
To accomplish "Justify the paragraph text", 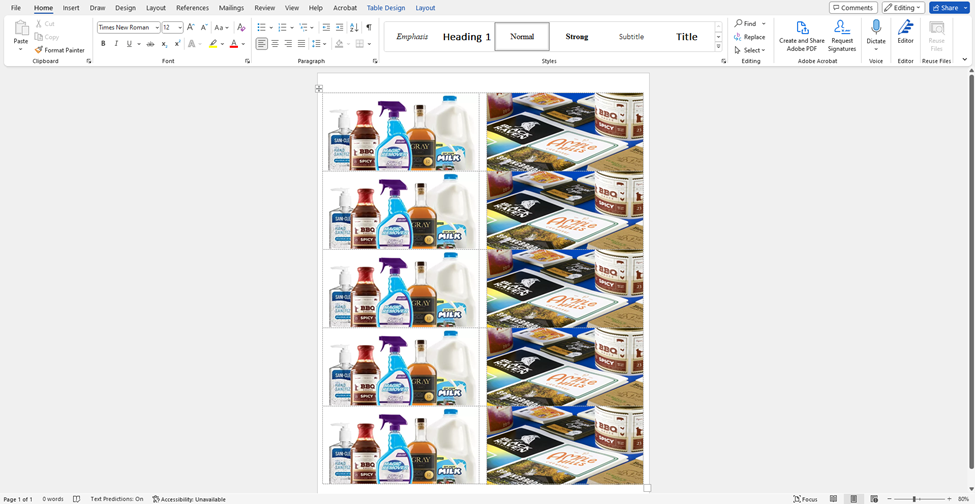I will click(302, 44).
